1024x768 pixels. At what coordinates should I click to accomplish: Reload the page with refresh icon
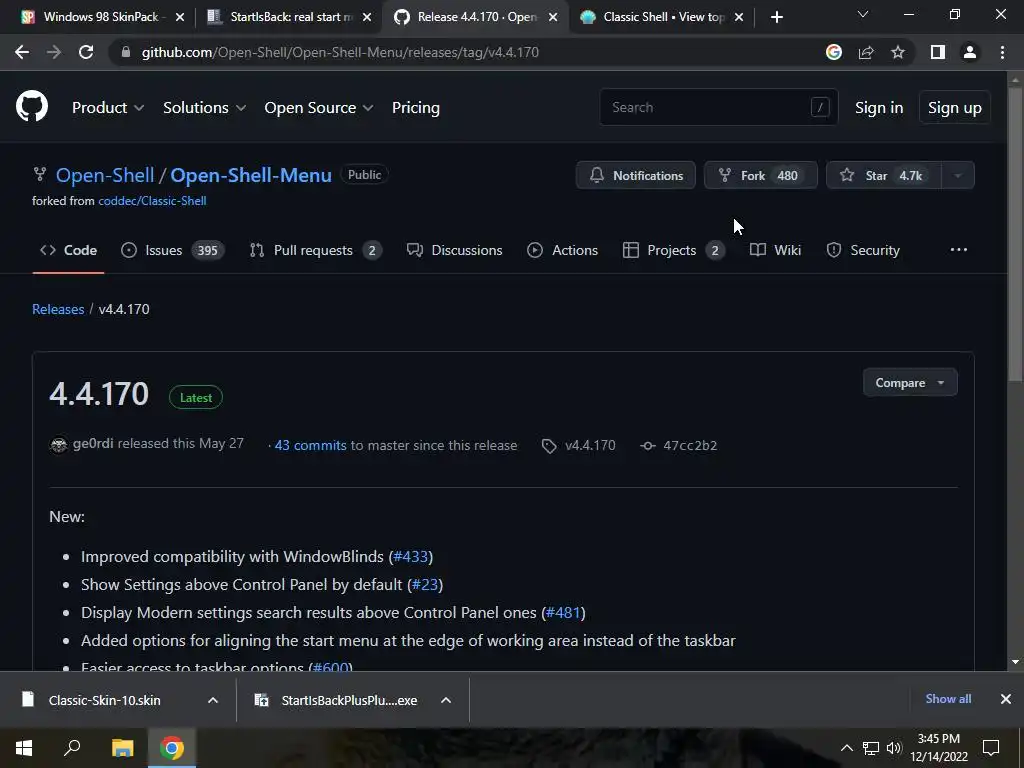click(86, 52)
